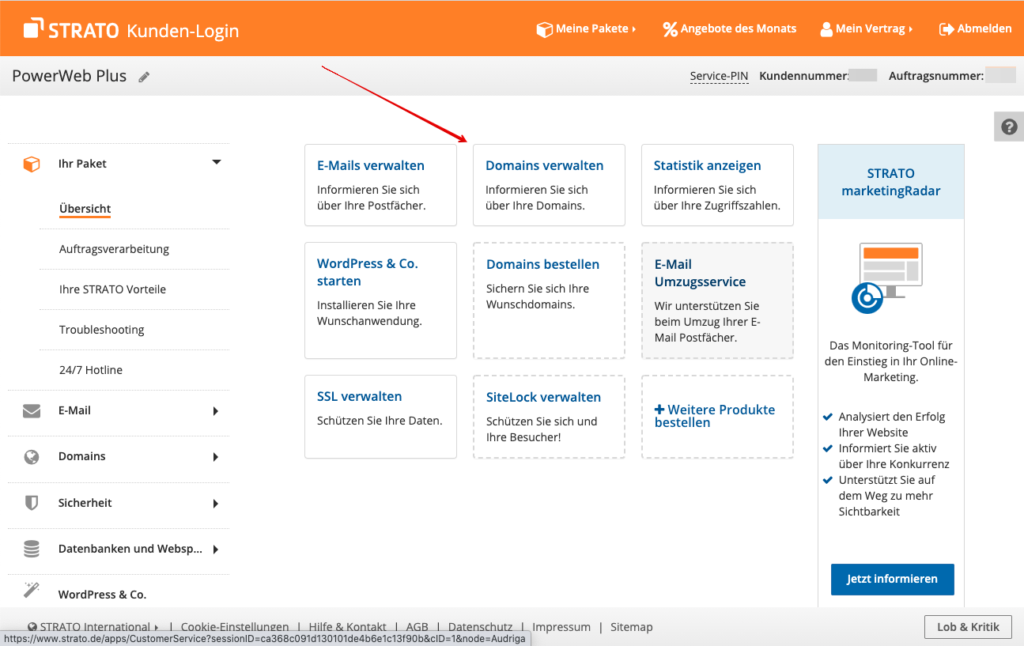Click the magic wand icon by WordPress & Co.

click(31, 590)
